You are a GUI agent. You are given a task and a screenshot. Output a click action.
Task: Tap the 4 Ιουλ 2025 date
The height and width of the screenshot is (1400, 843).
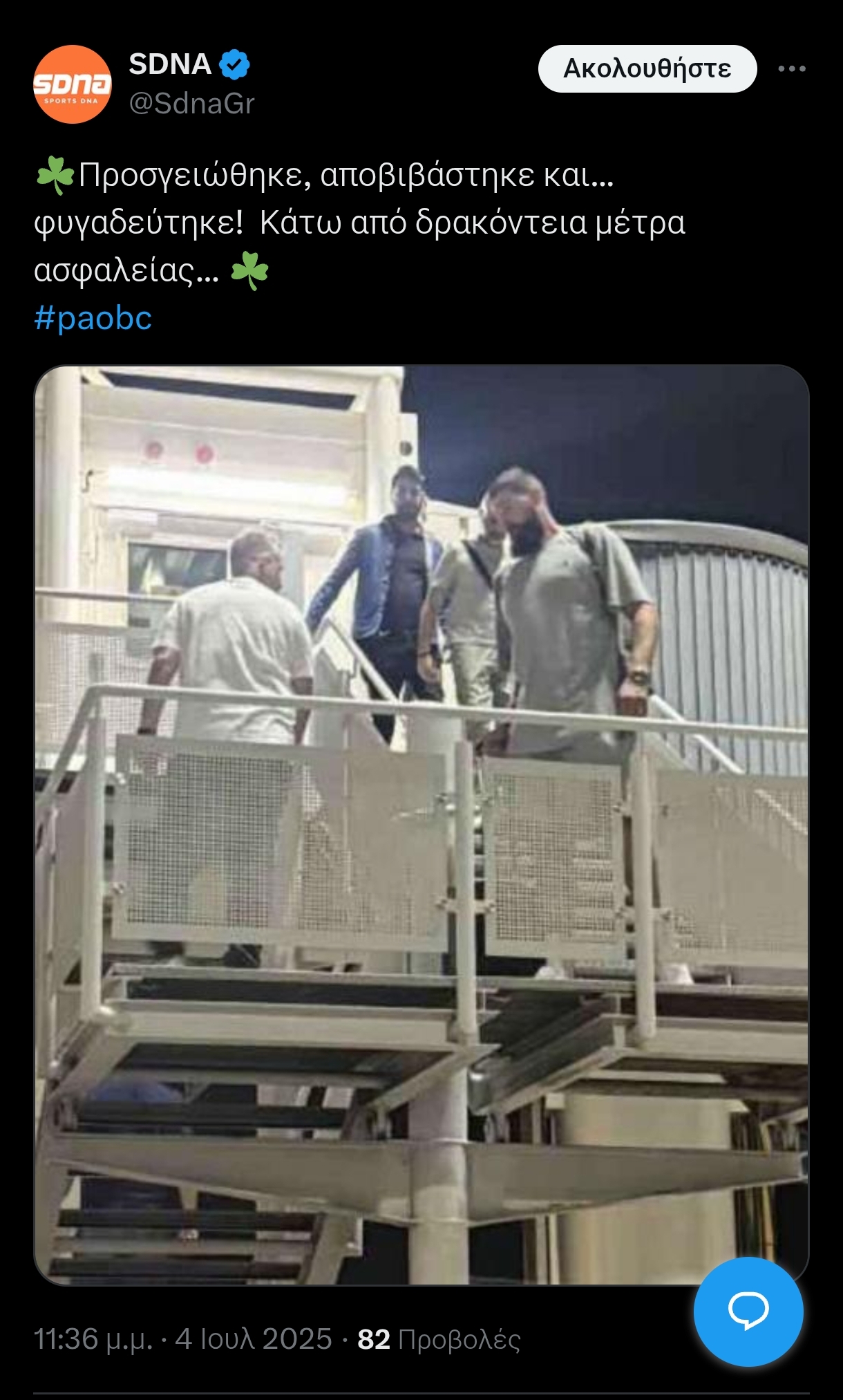[x=254, y=1340]
